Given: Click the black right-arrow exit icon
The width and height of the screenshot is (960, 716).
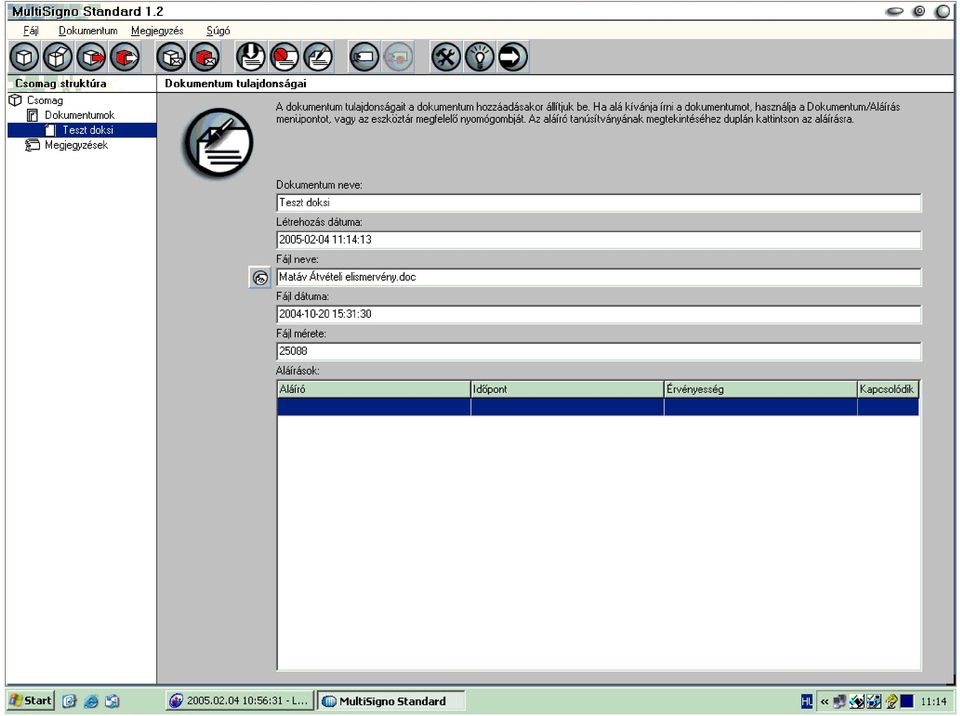Looking at the screenshot, I should (513, 57).
